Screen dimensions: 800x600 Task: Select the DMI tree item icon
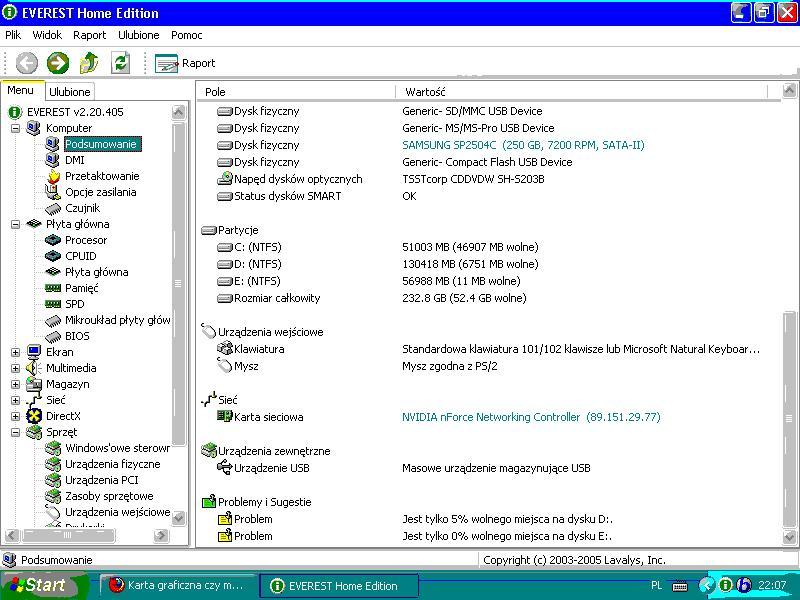(x=52, y=160)
